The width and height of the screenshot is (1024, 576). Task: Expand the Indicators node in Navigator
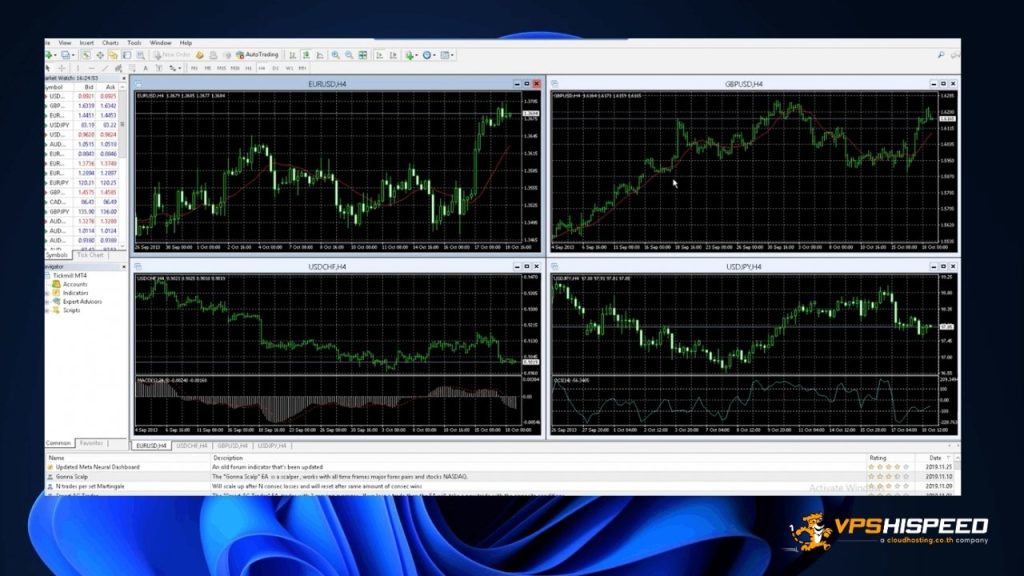(48, 293)
